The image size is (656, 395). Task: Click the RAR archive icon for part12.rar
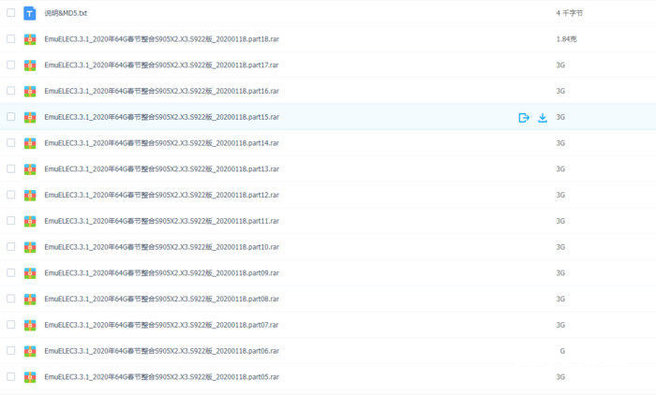coord(30,195)
